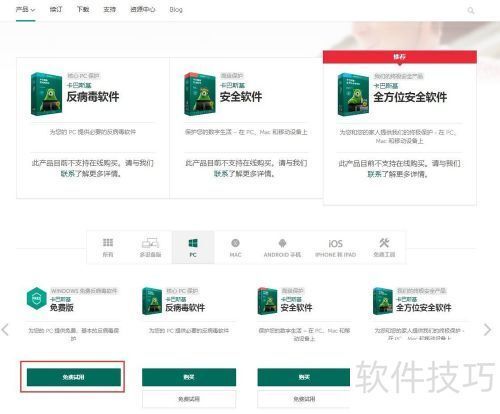The width and height of the screenshot is (500, 414).
Task: Click the lower 反病毒软件 product title
Action: point(185,308)
